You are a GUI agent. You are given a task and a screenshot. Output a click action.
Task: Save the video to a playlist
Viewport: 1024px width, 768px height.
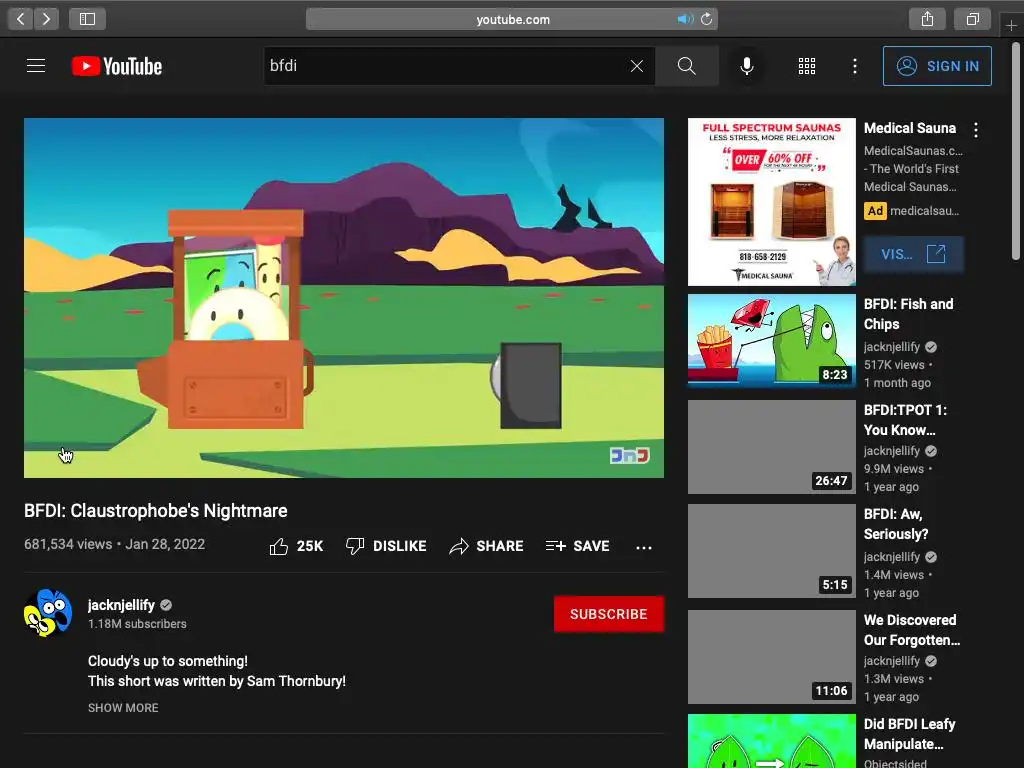pos(577,546)
